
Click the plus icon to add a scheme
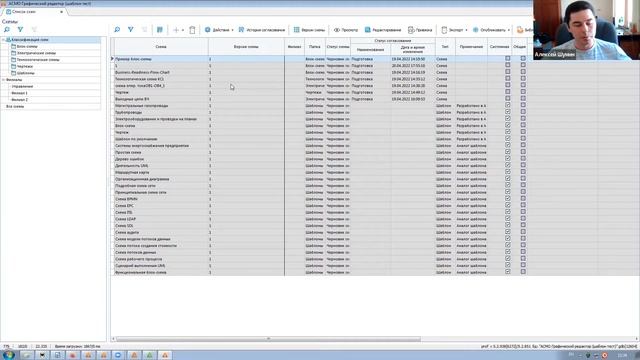click(x=176, y=30)
